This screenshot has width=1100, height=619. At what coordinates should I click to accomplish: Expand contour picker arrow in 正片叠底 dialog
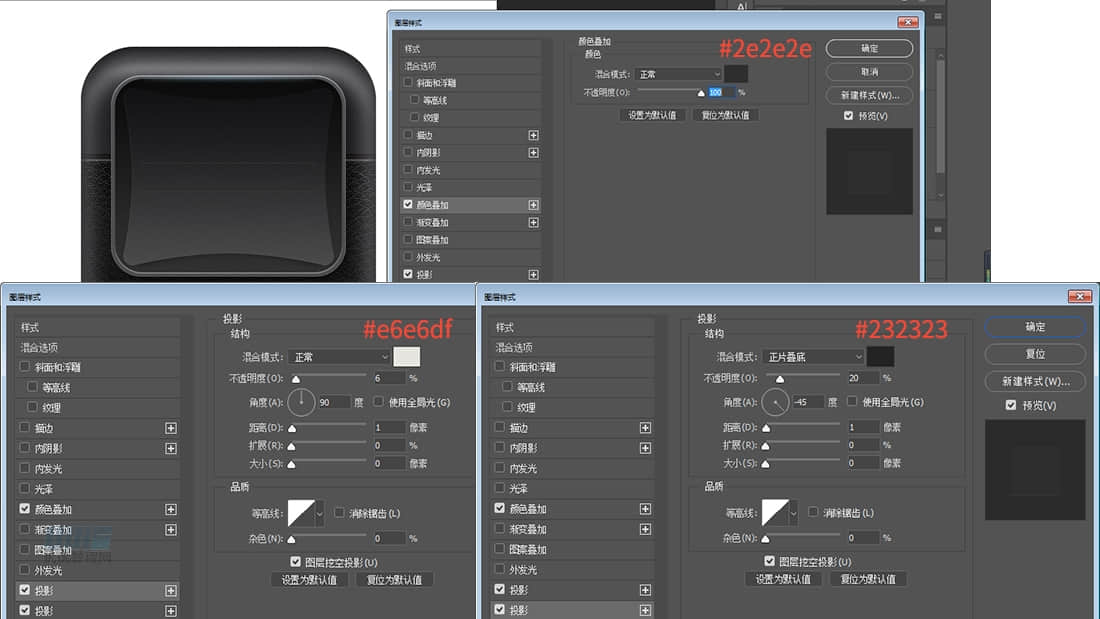click(793, 513)
